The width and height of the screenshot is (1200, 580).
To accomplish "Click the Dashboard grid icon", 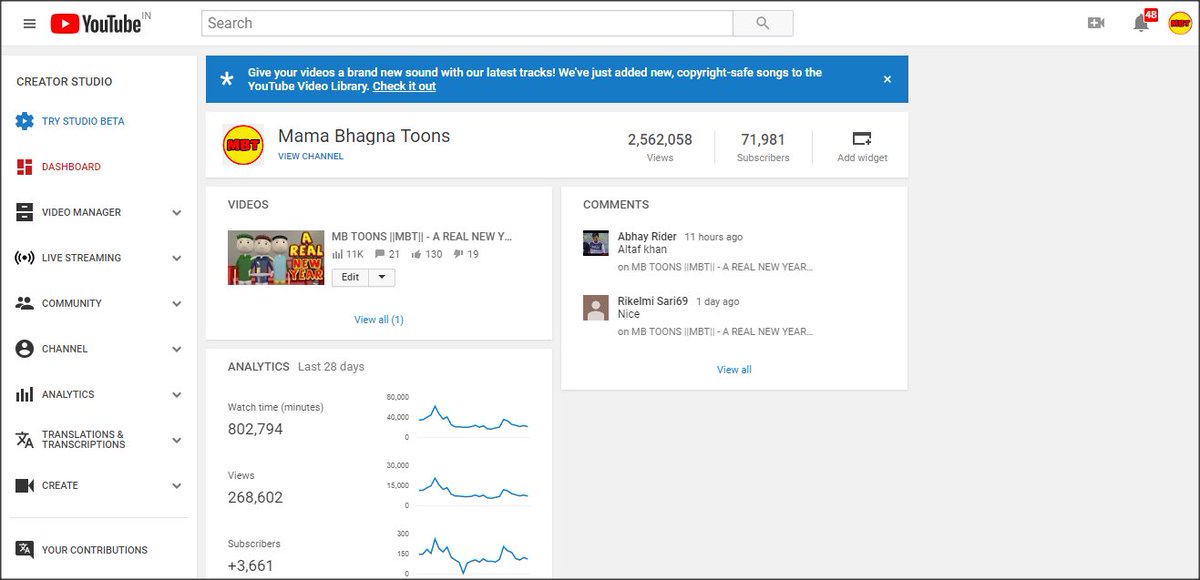I will pyautogui.click(x=25, y=167).
